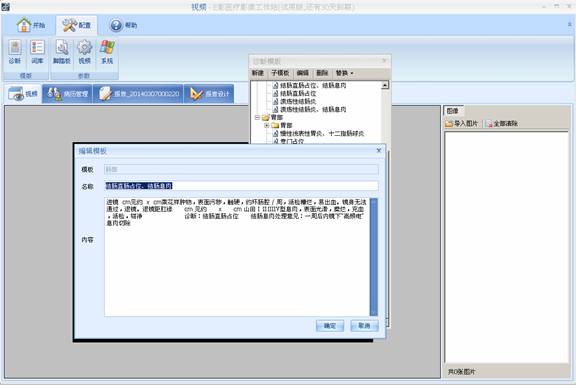Open the 帮助 help ribbon tab
The image size is (576, 385).
[x=123, y=25]
